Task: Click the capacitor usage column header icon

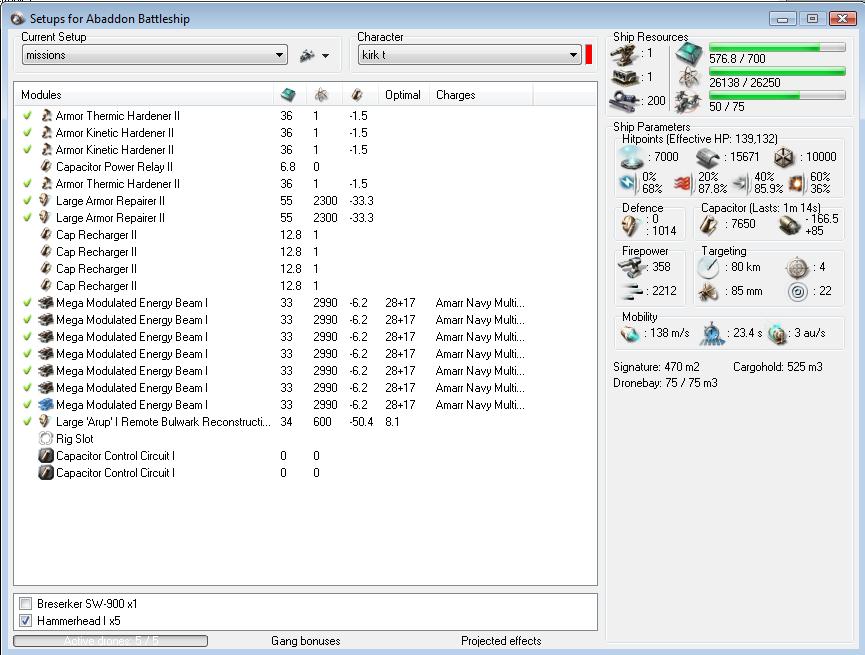Action: click(357, 95)
